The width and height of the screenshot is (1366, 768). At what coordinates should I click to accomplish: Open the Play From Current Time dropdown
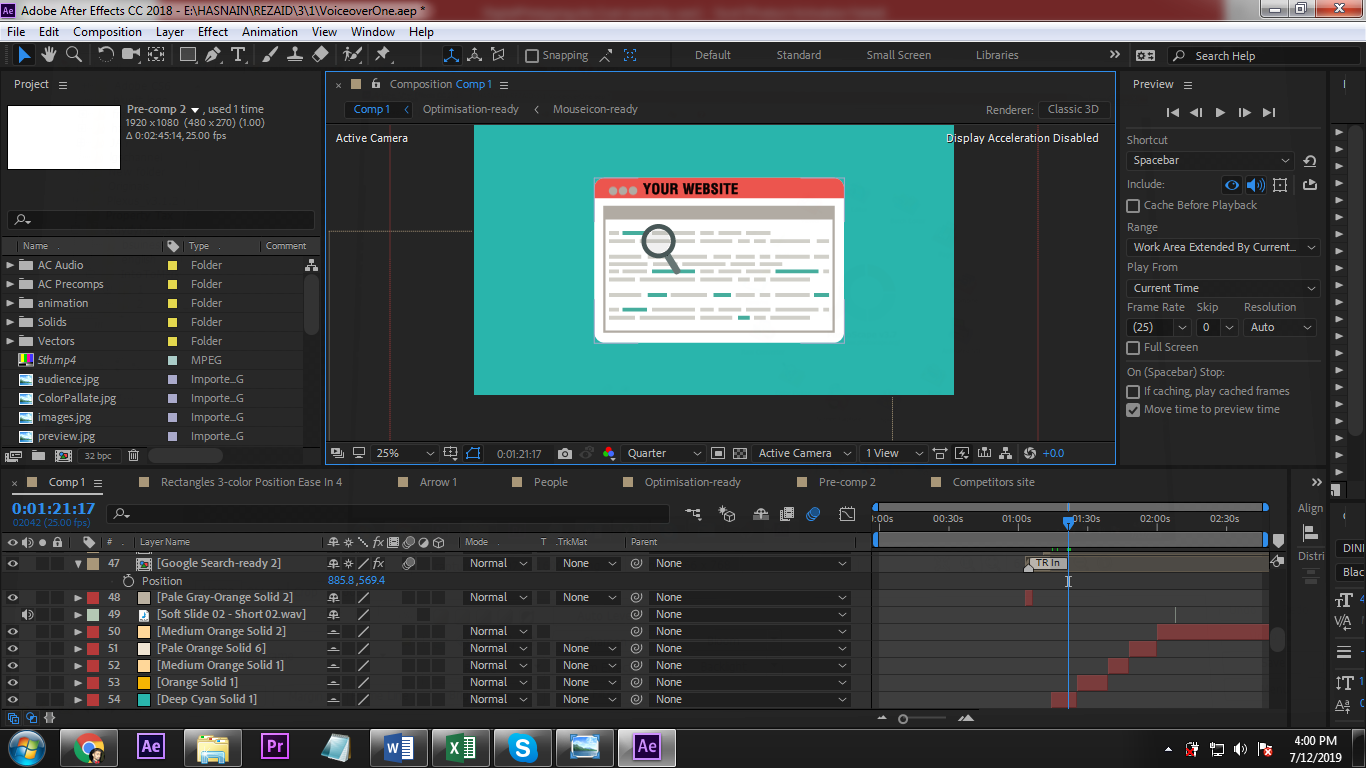tap(1223, 288)
